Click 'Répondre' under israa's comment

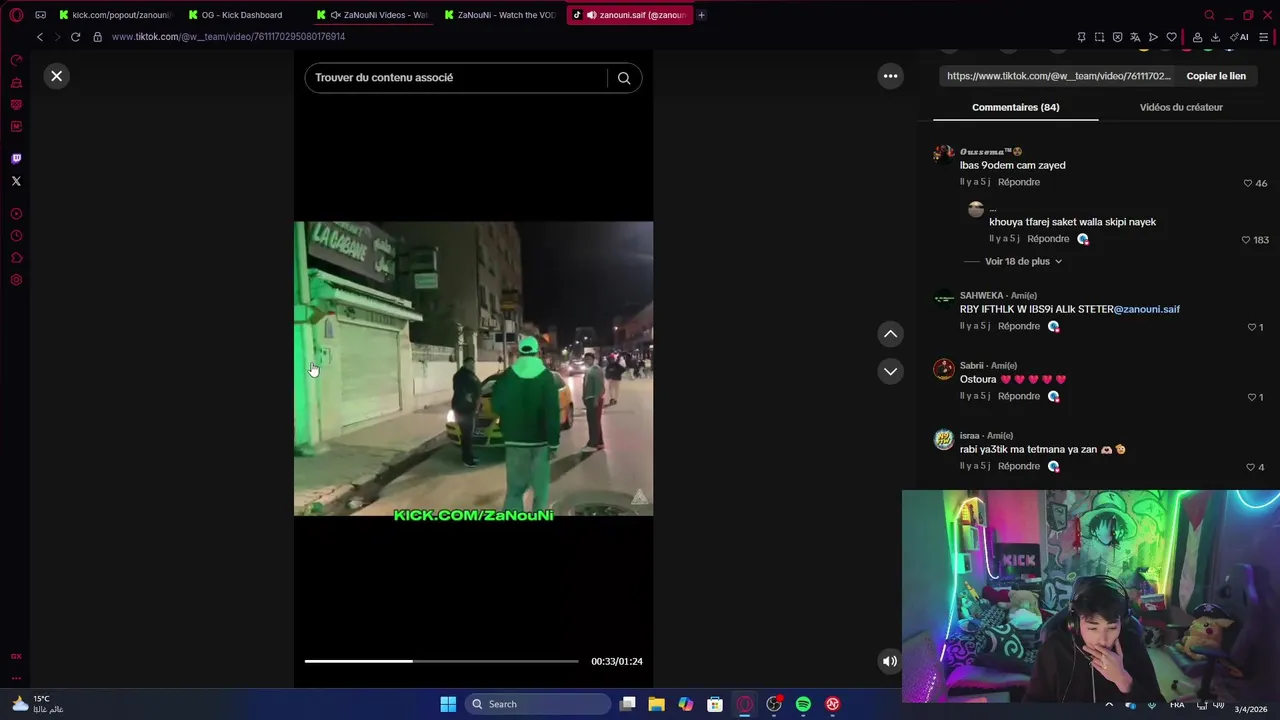[x=1019, y=466]
